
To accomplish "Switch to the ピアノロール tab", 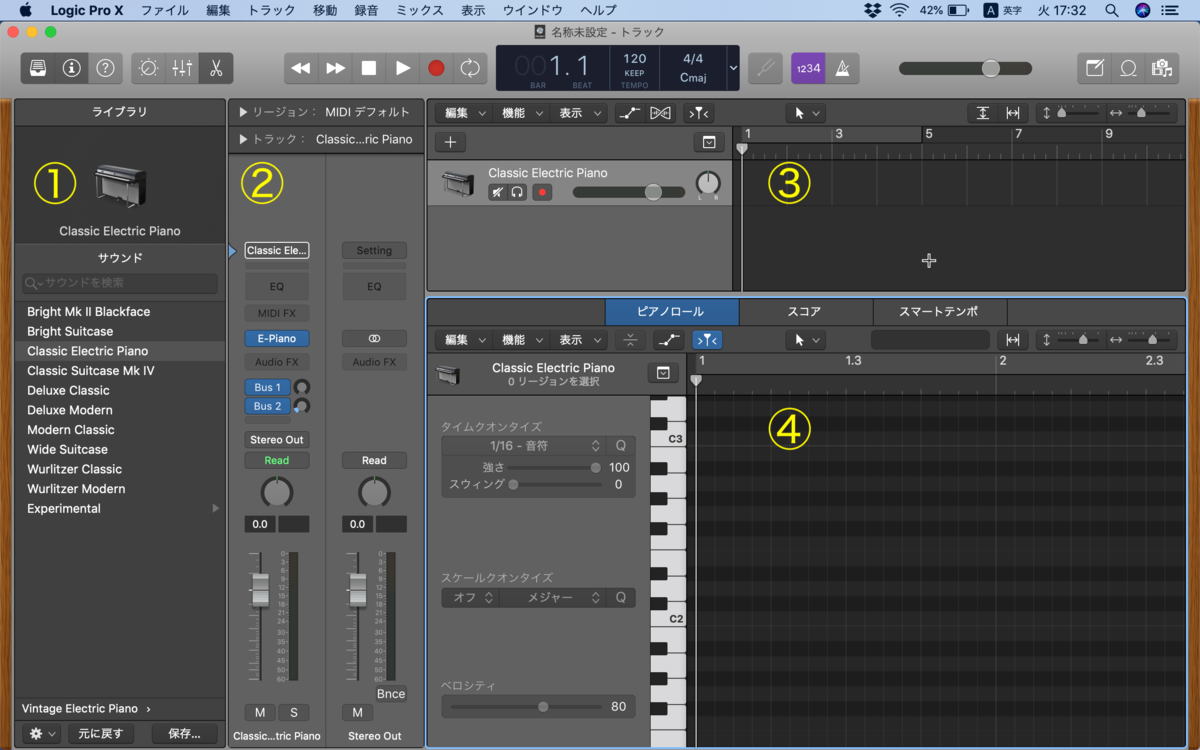I will [x=672, y=311].
